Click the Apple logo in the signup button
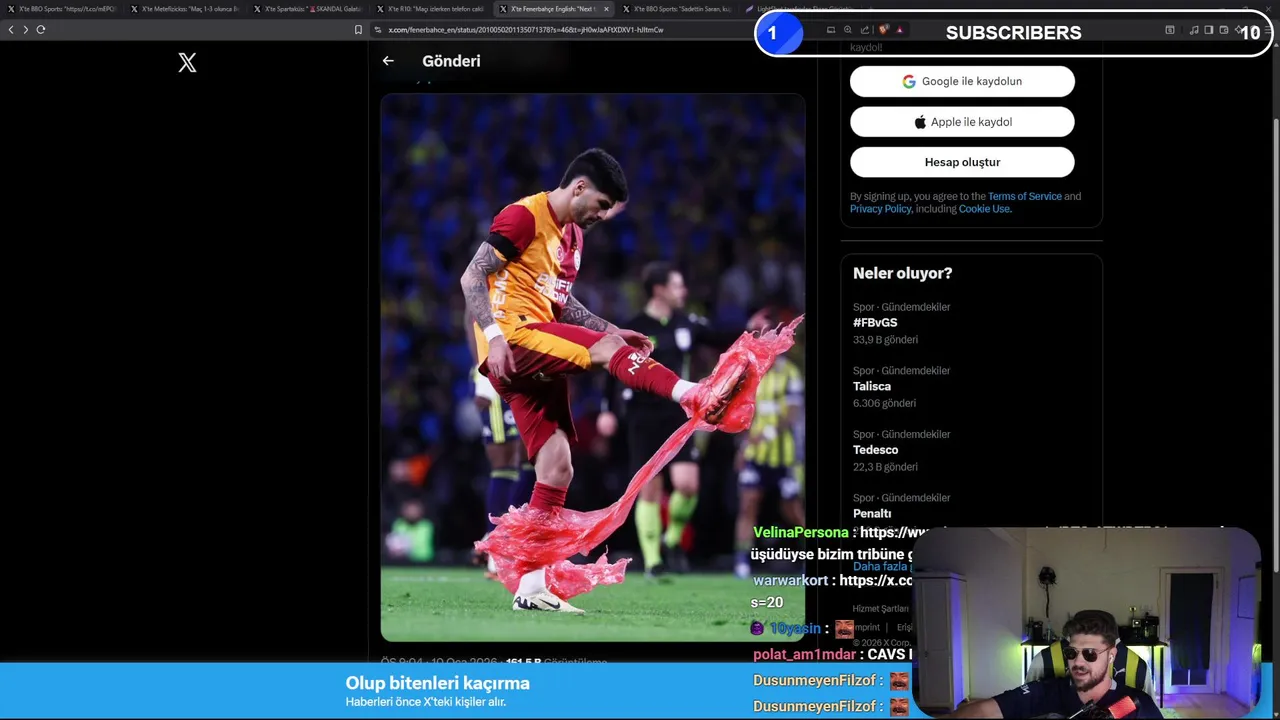 click(x=920, y=122)
